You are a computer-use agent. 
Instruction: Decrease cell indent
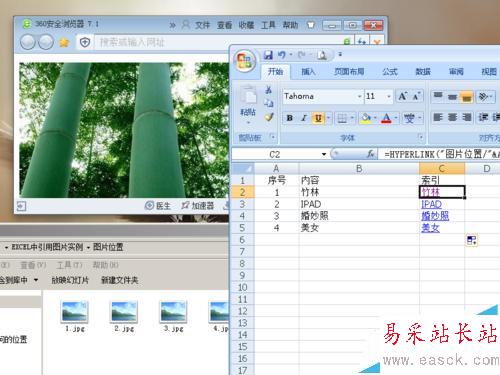click(x=483, y=117)
